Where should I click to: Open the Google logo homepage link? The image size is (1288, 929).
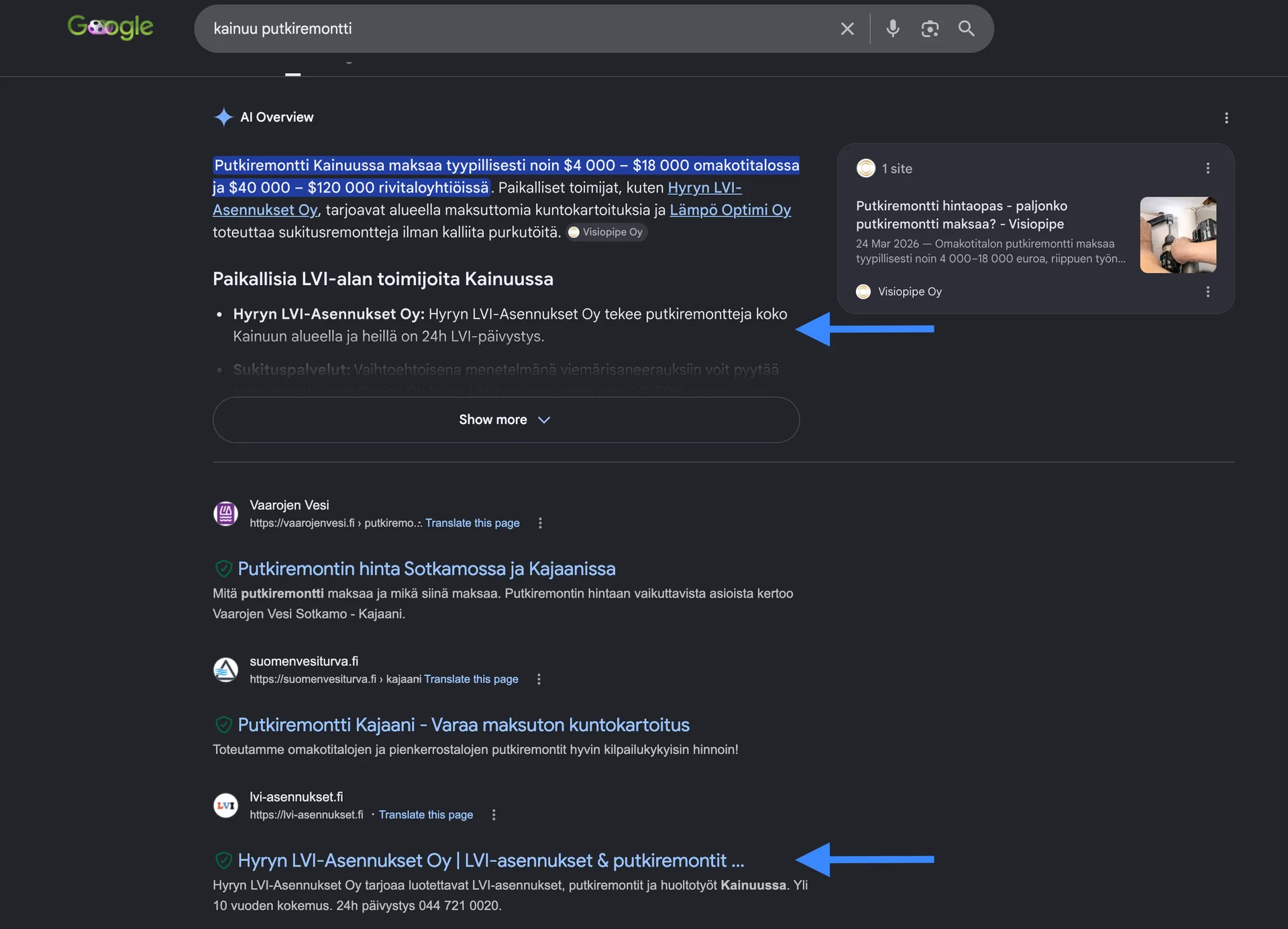coord(111,28)
